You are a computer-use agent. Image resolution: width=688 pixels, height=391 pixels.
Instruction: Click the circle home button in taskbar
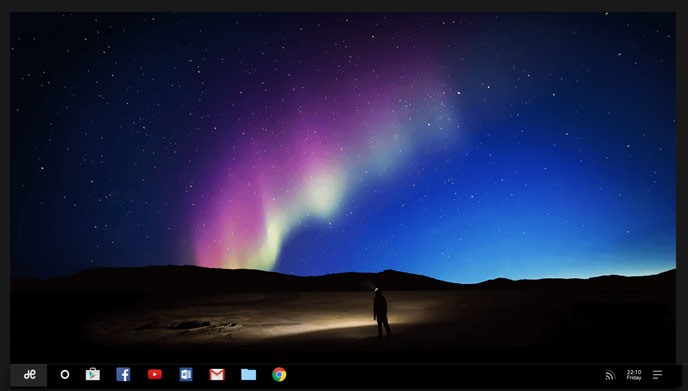click(x=65, y=374)
